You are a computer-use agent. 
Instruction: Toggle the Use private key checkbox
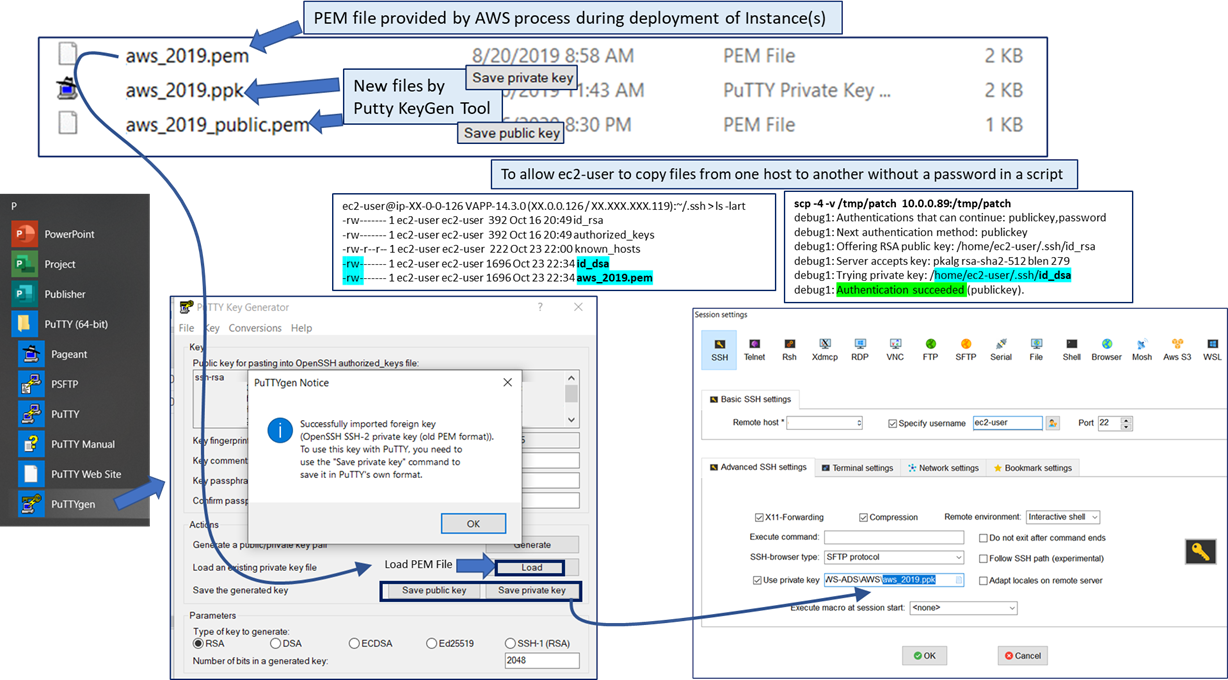[757, 580]
